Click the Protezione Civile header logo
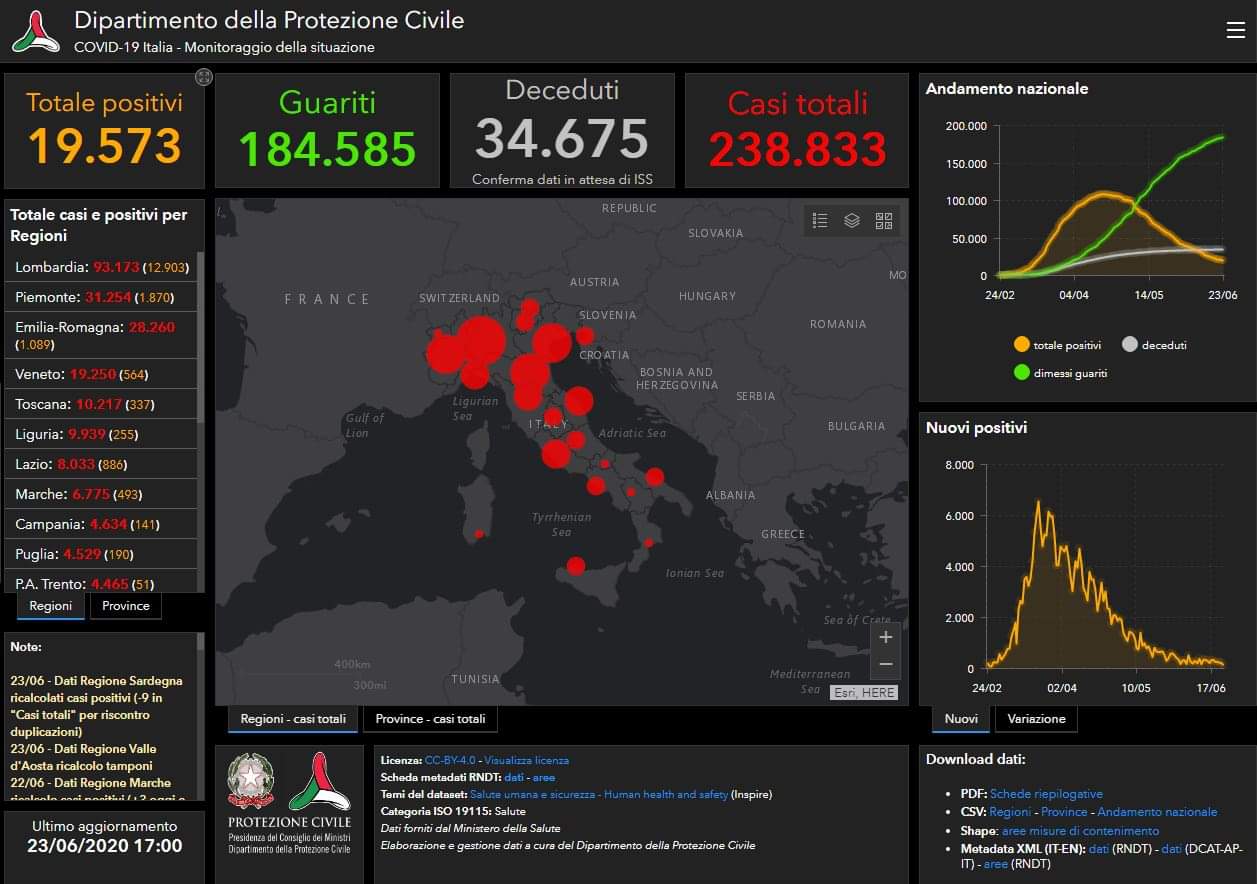The width and height of the screenshot is (1257, 884). click(x=36, y=32)
